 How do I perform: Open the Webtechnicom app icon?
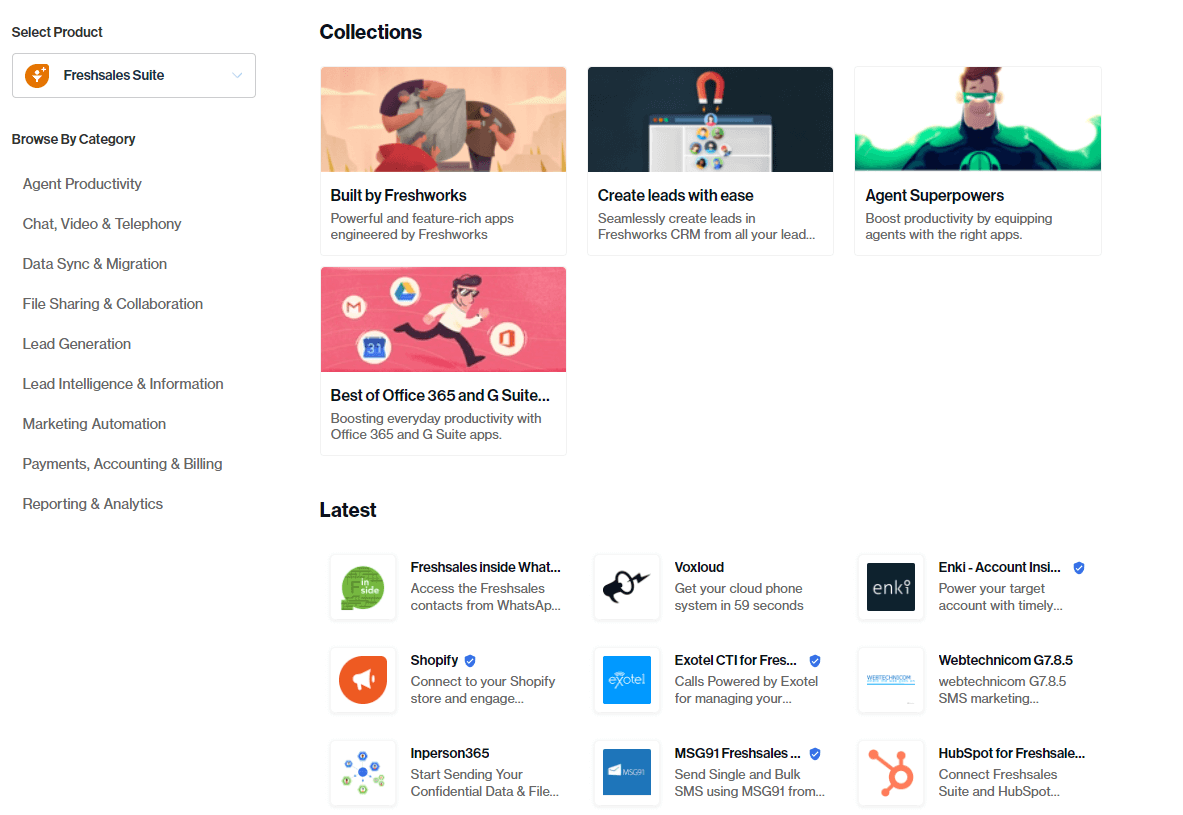click(891, 680)
